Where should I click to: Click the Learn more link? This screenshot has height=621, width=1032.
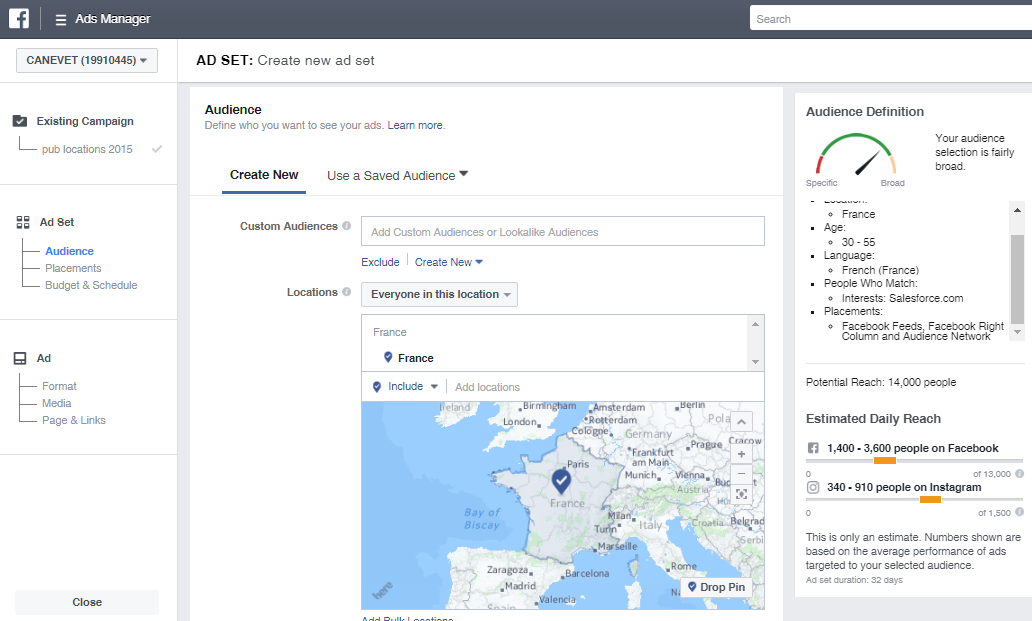click(415, 125)
